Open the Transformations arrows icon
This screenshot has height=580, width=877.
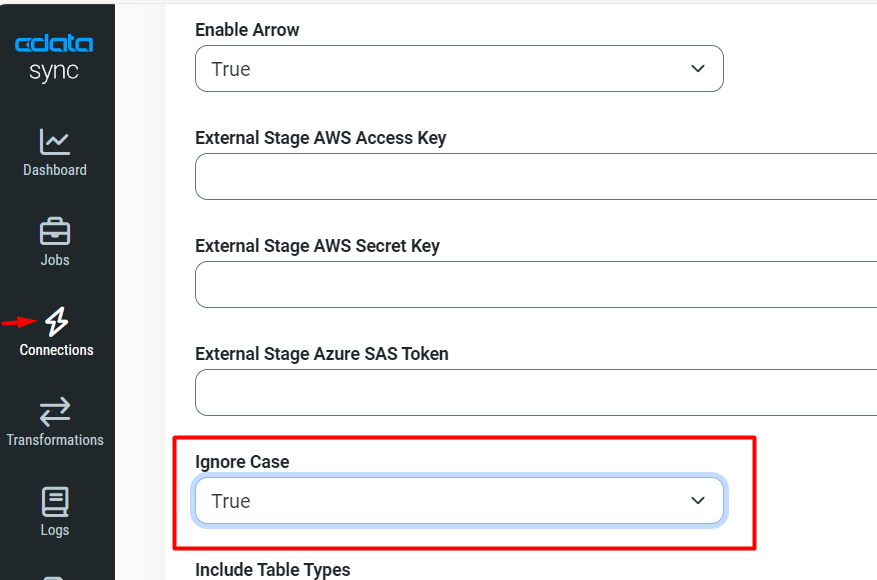55,412
